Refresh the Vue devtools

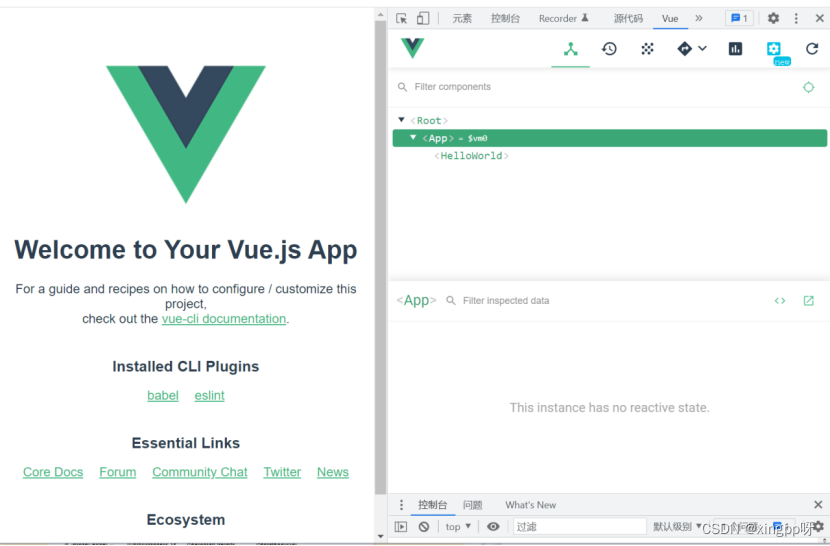[x=812, y=49]
